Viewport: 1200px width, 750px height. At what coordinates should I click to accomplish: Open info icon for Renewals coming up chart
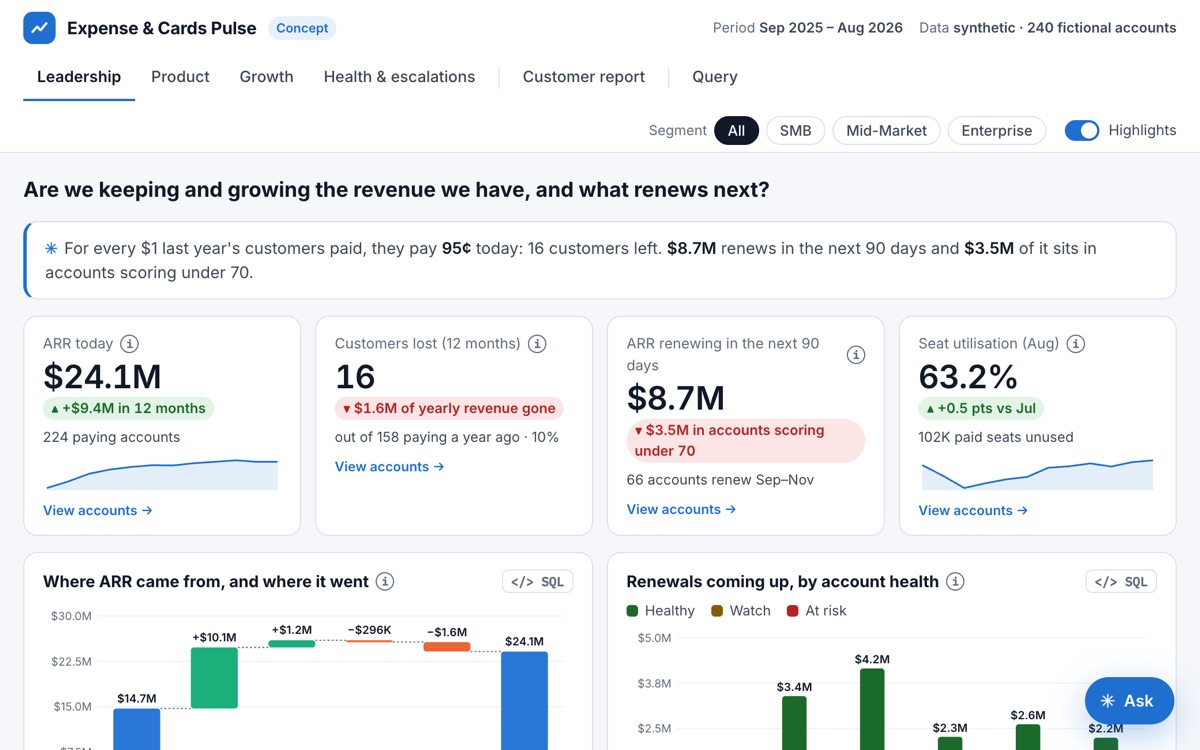click(x=955, y=582)
